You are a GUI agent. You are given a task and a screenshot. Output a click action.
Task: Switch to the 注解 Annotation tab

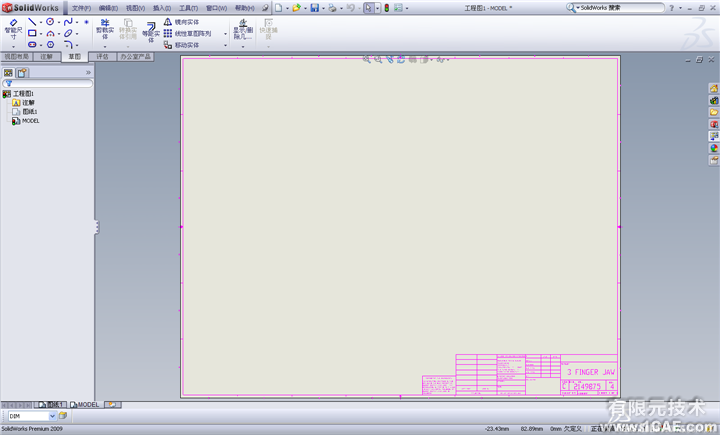tap(46, 56)
